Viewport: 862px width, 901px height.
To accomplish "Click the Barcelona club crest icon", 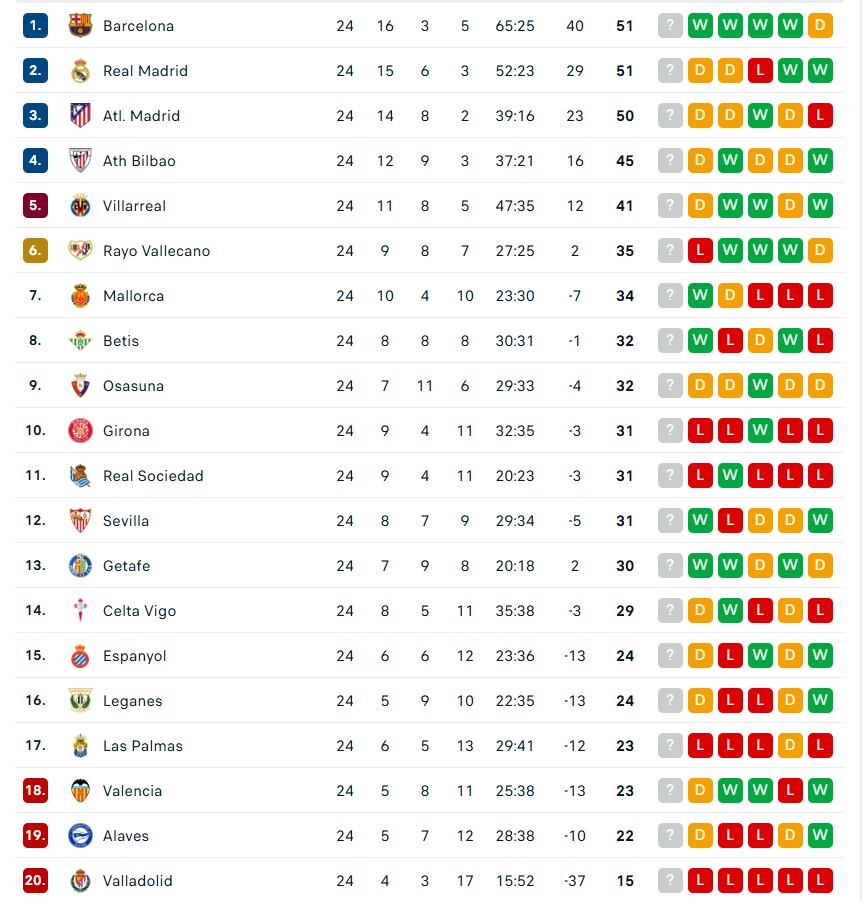I will point(80,25).
